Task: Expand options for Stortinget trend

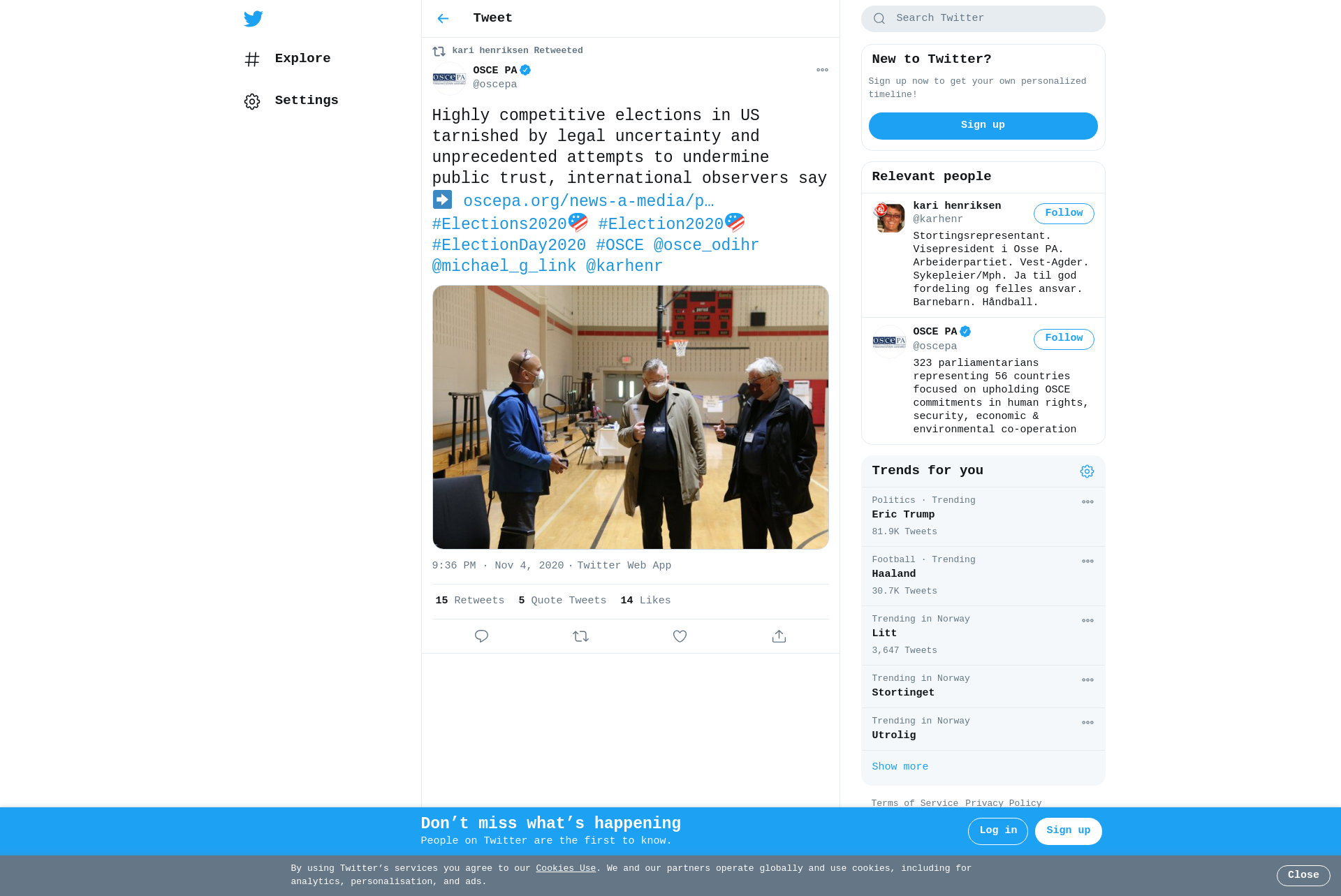Action: (x=1087, y=680)
